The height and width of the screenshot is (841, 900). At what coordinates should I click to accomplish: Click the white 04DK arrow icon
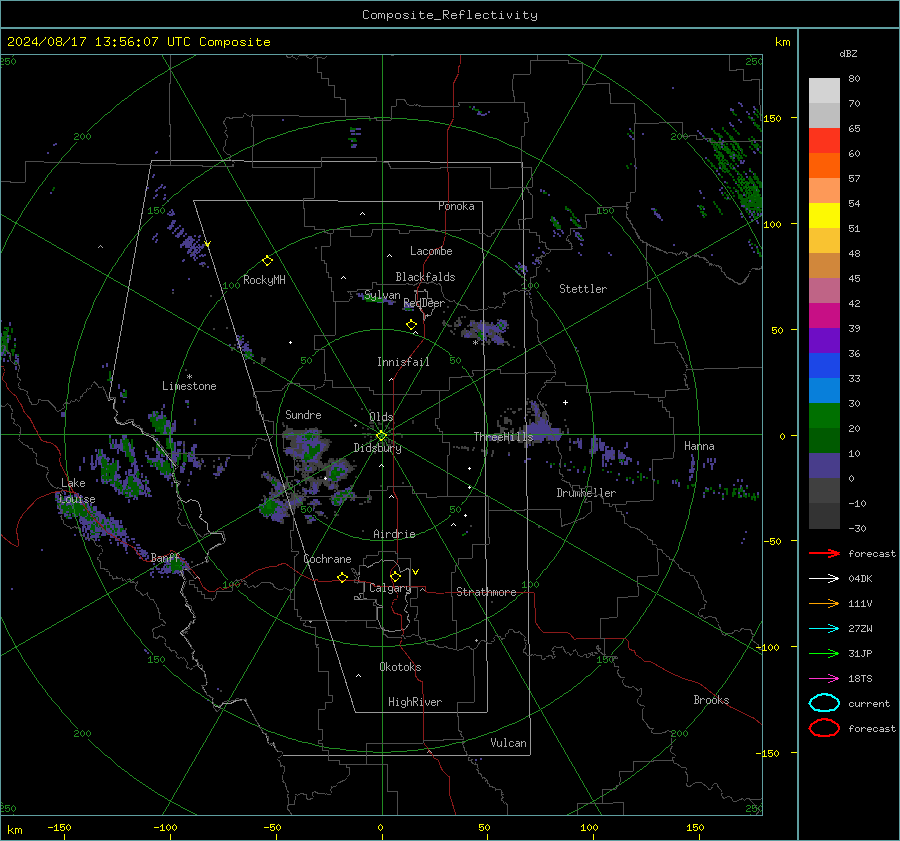point(824,579)
